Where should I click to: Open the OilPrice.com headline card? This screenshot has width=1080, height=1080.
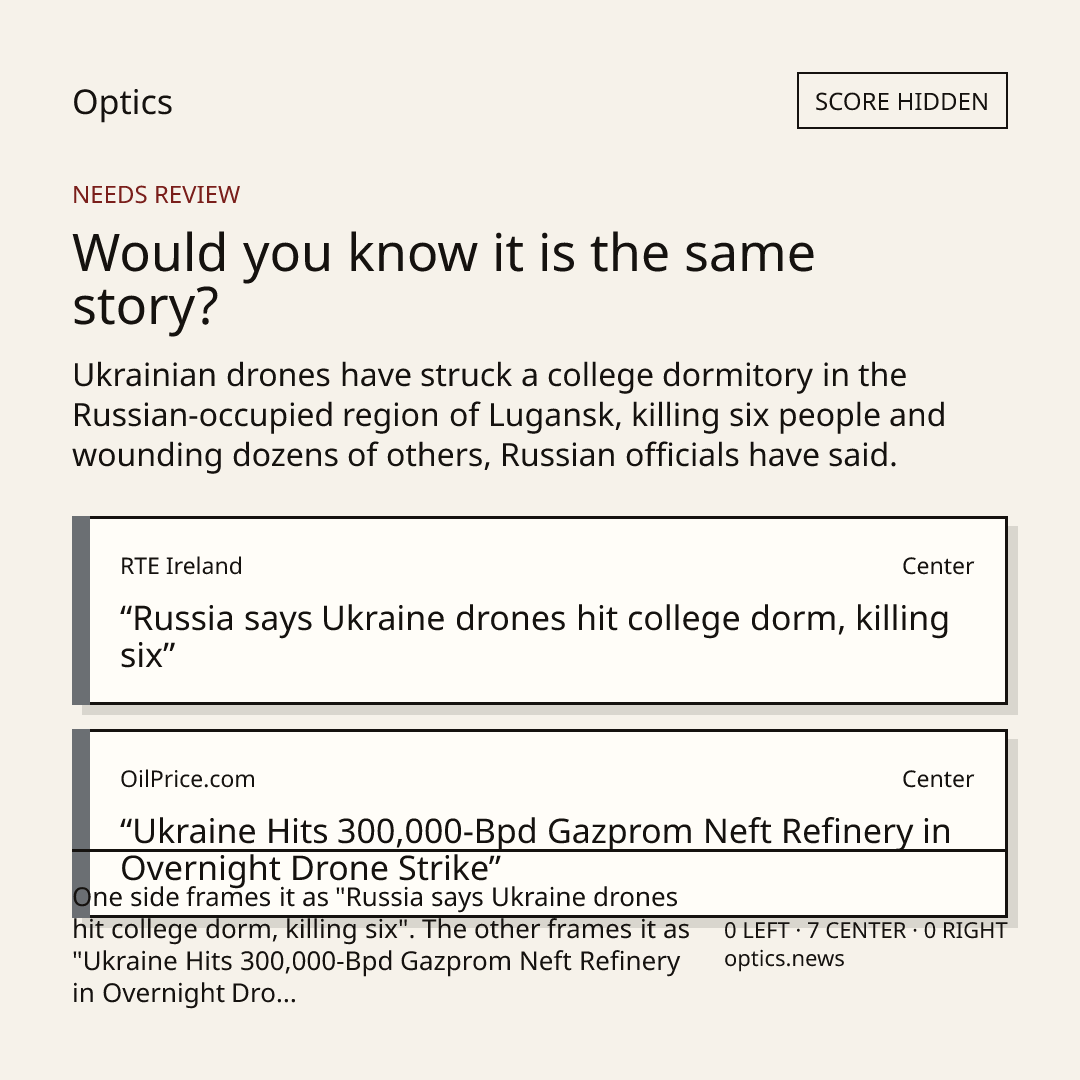click(540, 823)
